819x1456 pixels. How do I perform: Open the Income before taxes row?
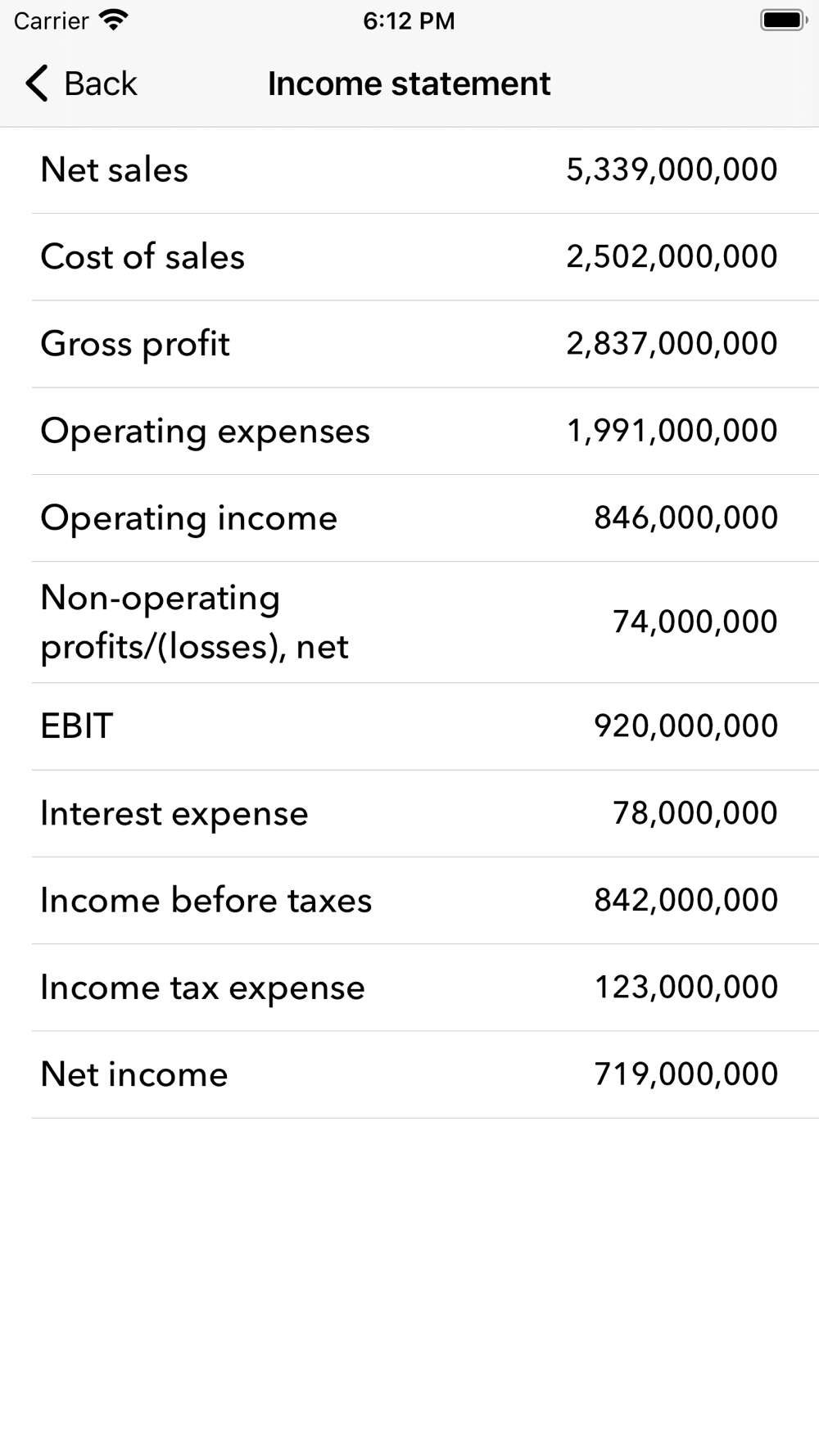click(x=409, y=901)
